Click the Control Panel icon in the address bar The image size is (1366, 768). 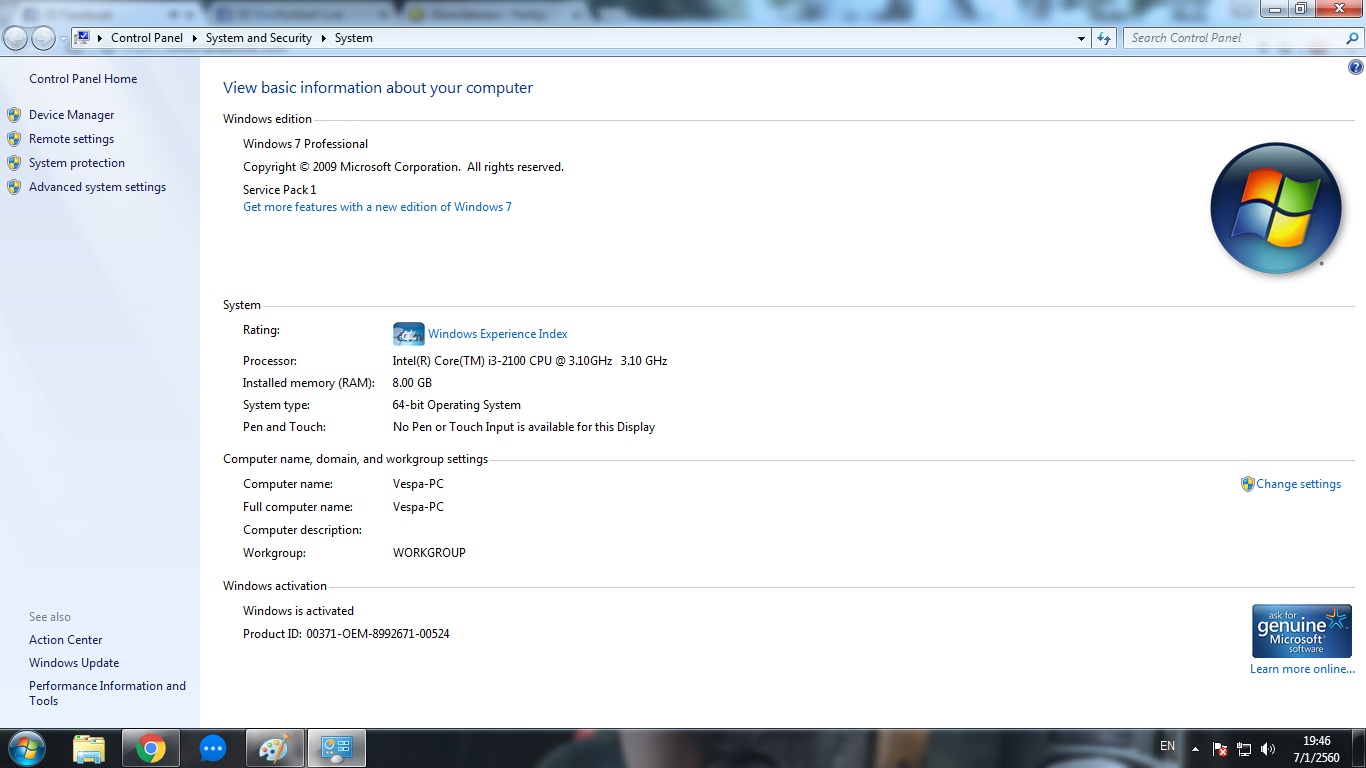click(83, 38)
